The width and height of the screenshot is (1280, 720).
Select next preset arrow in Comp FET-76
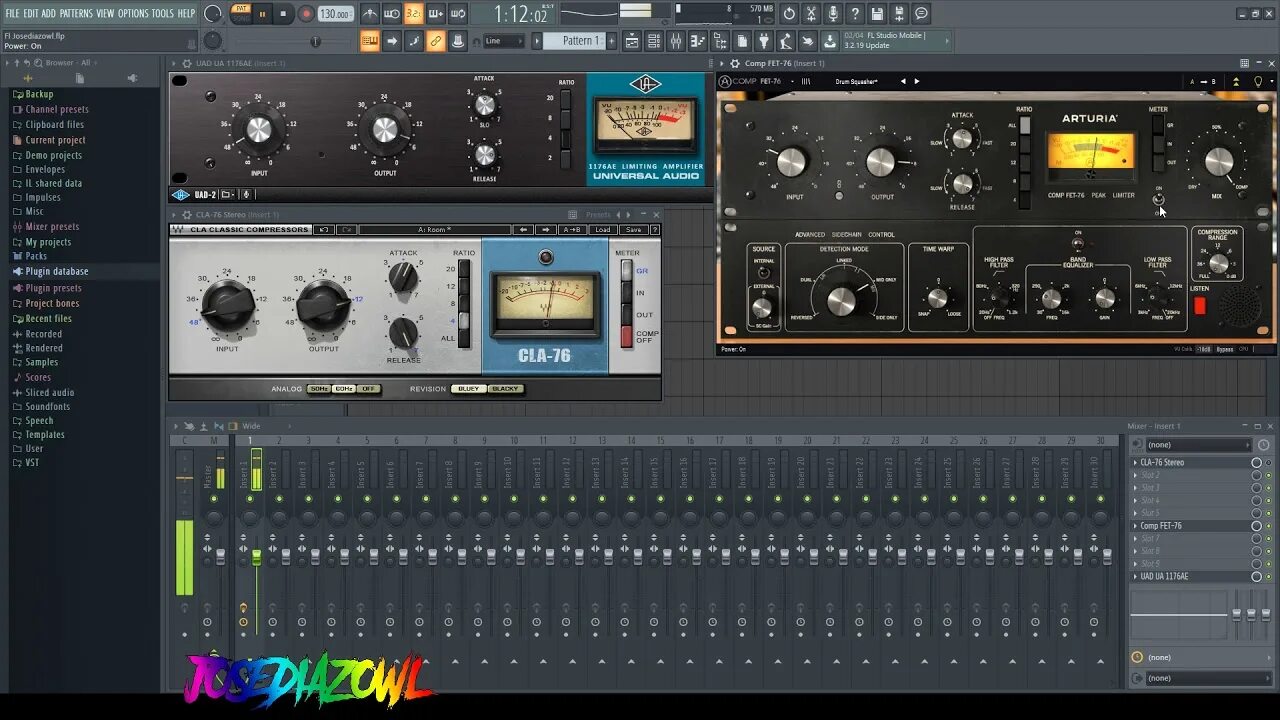(917, 81)
